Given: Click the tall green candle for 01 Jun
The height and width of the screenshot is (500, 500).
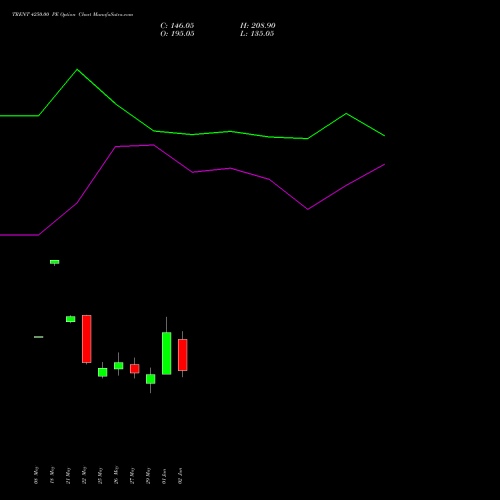Looking at the screenshot, I should tap(167, 353).
